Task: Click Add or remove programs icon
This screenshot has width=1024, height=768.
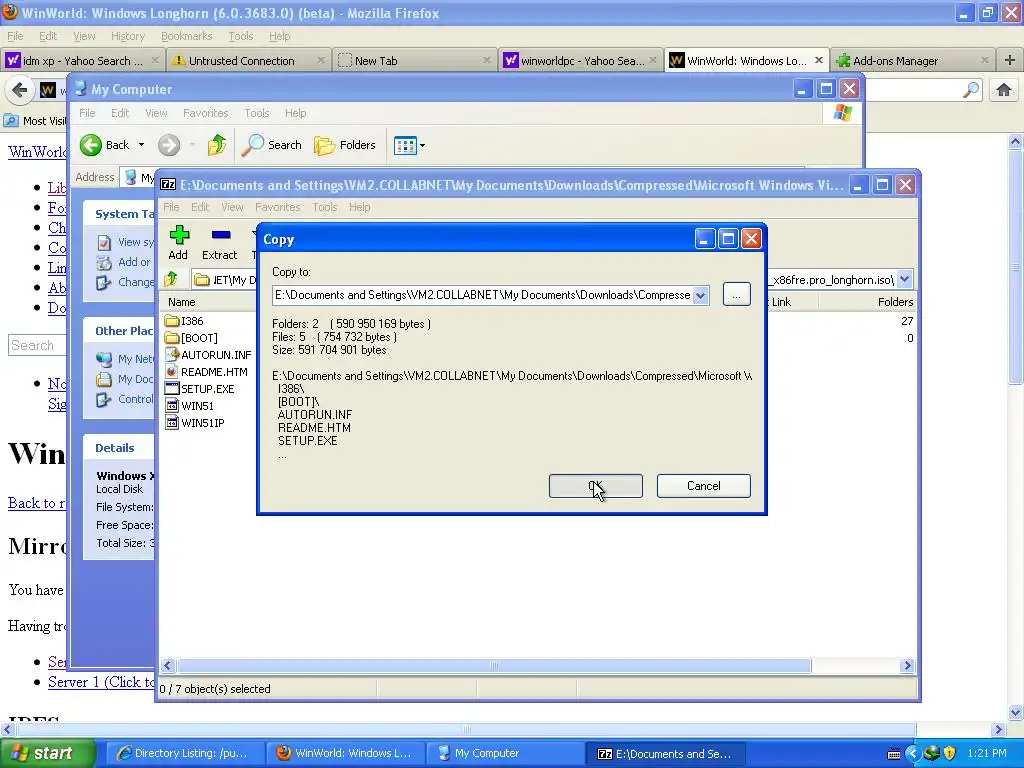Action: tap(104, 263)
